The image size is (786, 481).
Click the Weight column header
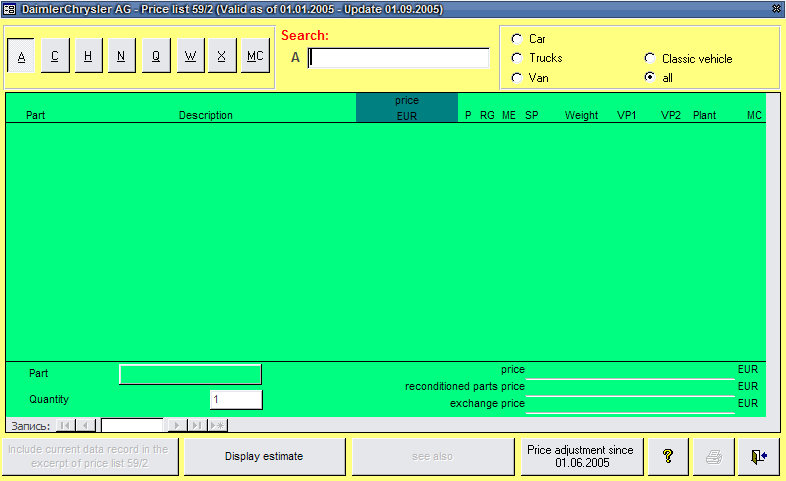(x=581, y=115)
